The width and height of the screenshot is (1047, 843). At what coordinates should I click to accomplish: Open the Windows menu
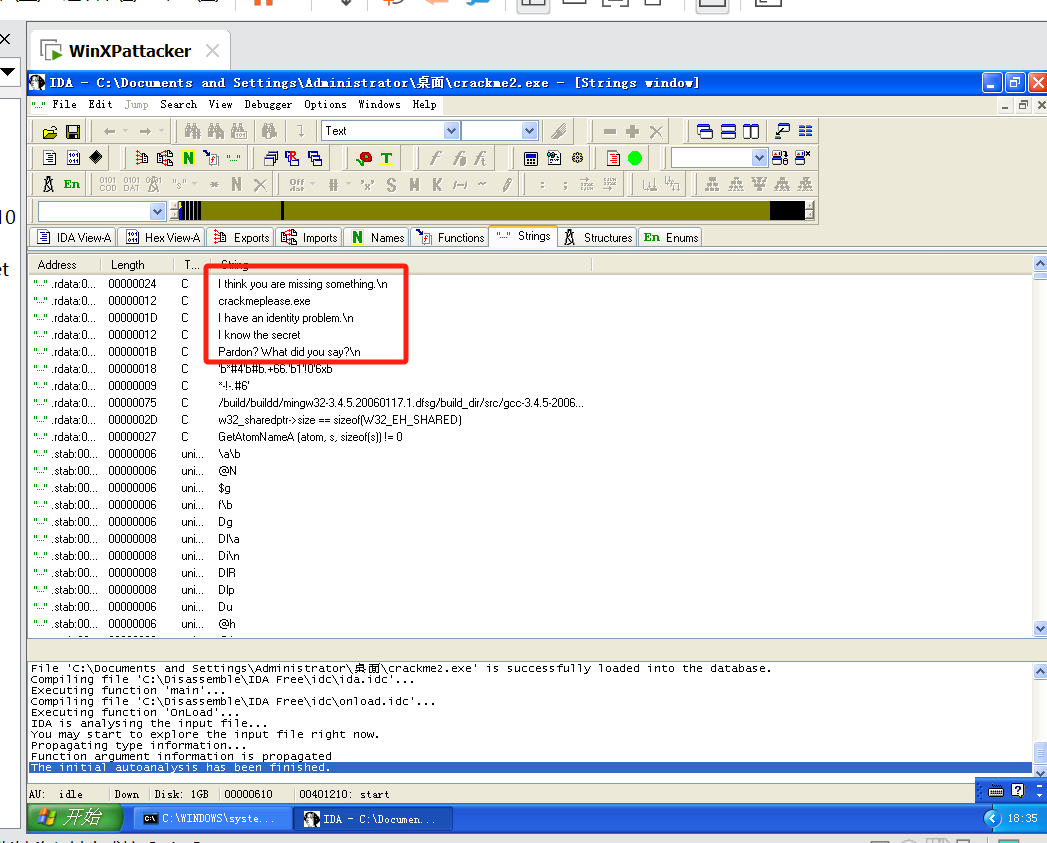tap(379, 104)
